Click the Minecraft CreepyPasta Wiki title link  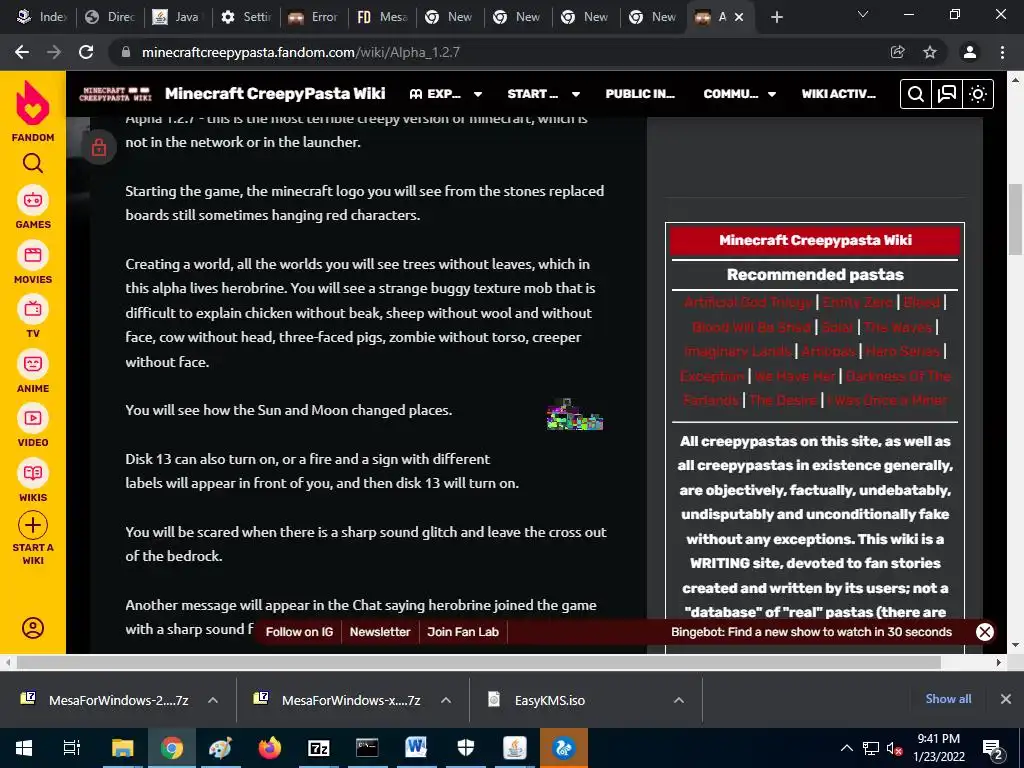coord(275,93)
